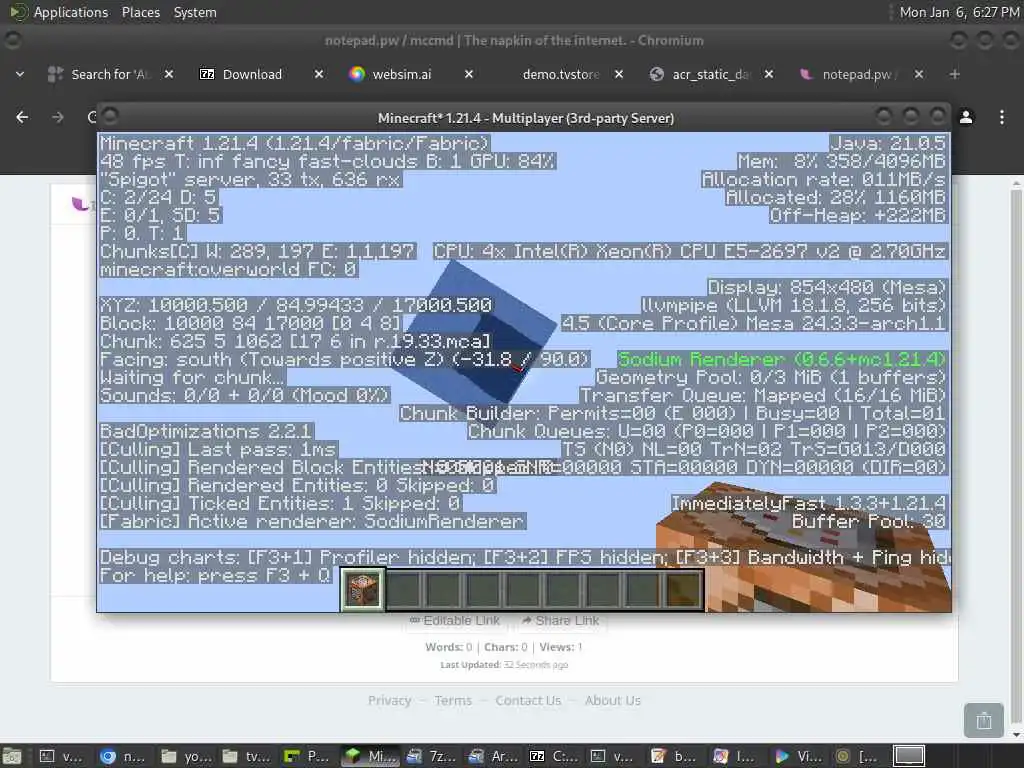The image size is (1024, 768).
Task: Expand Chromium tab search dropdown arrow
Action: (20, 74)
